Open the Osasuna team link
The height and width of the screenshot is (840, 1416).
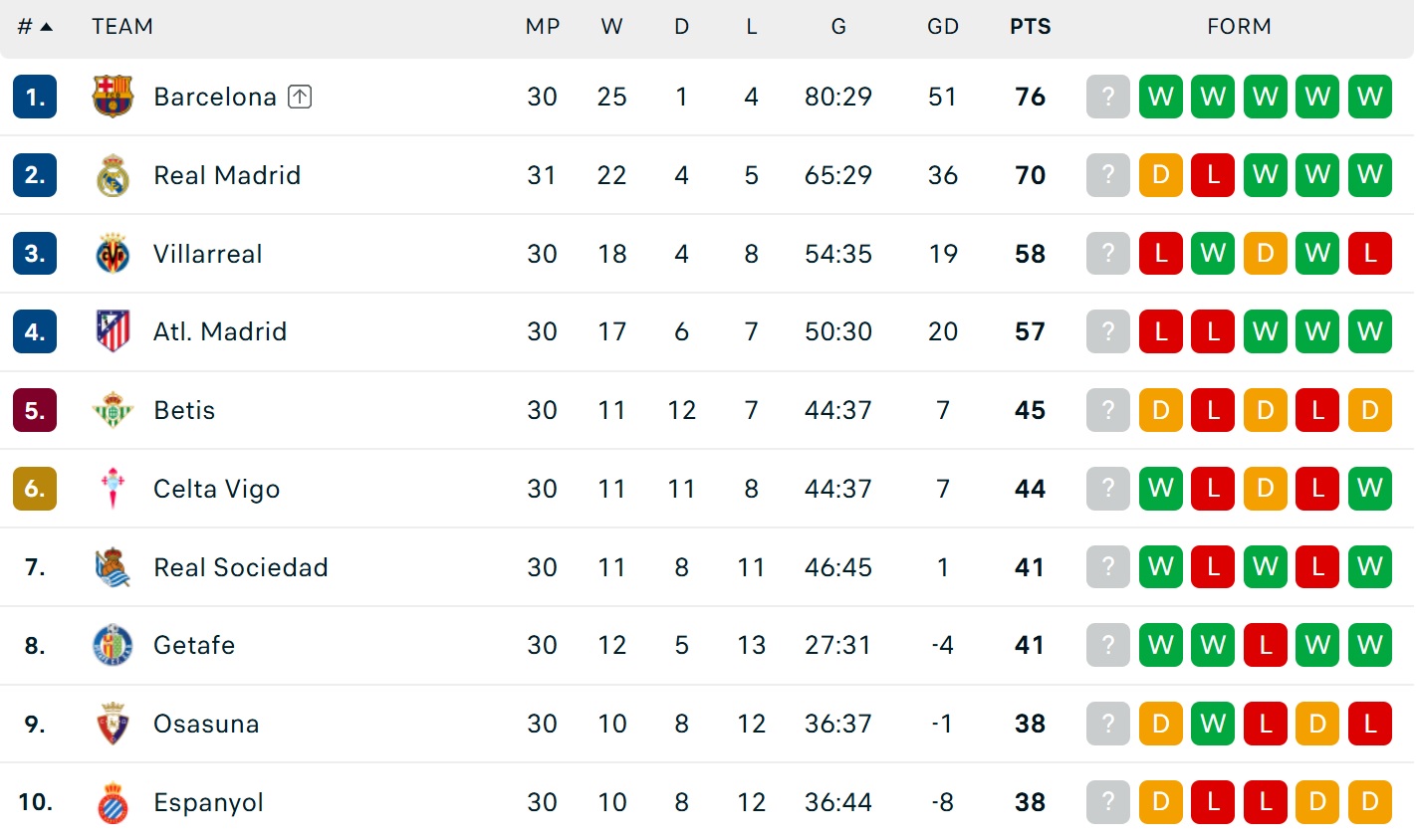206,724
